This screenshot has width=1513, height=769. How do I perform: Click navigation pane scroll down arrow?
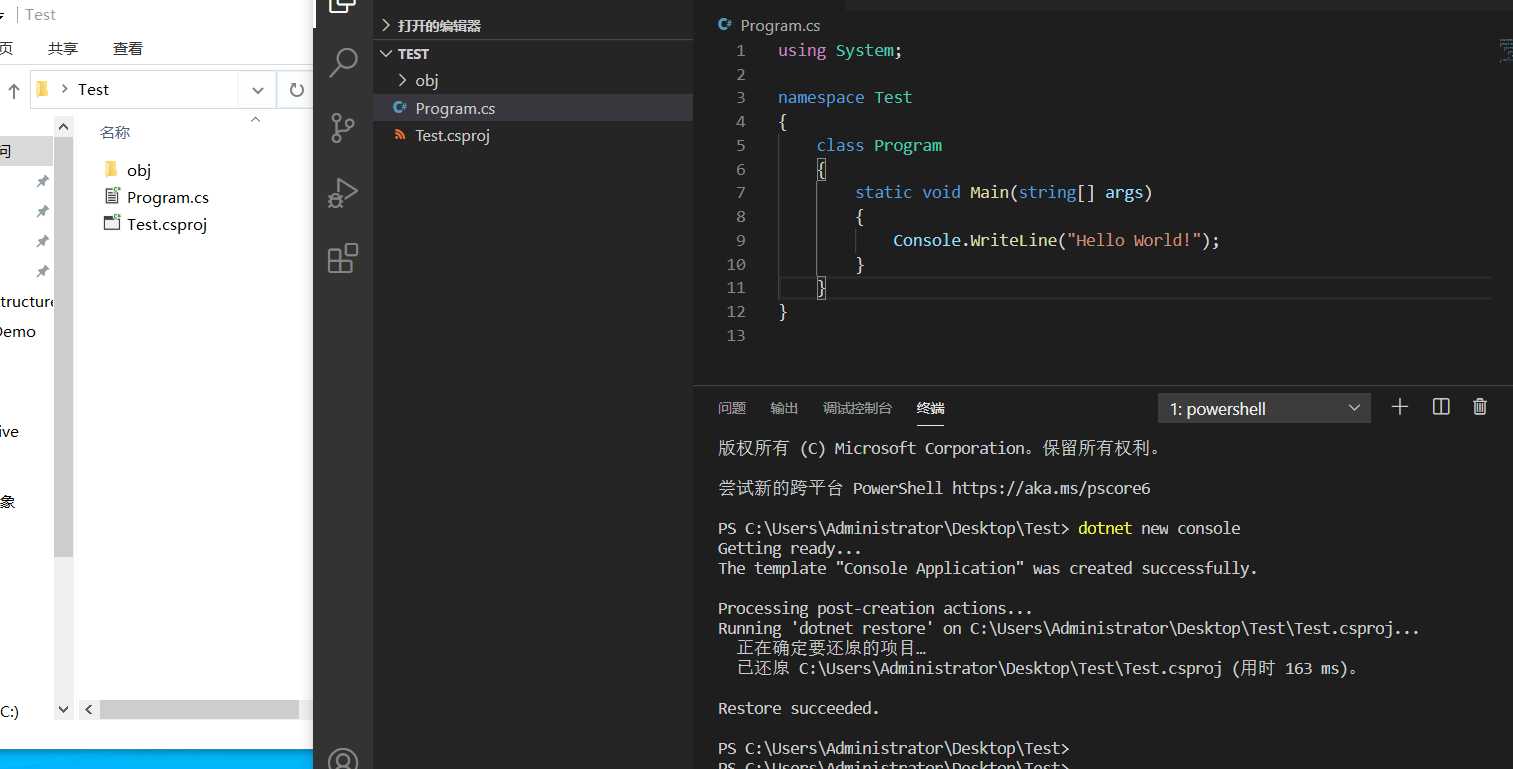tap(64, 710)
